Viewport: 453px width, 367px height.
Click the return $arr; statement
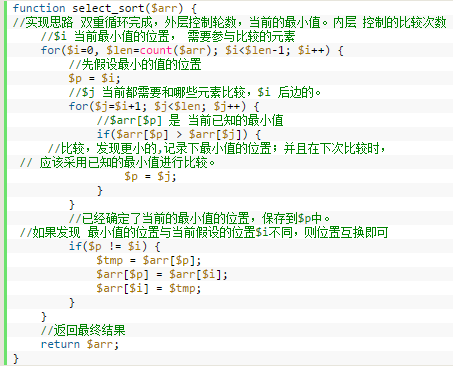[x=80, y=344]
